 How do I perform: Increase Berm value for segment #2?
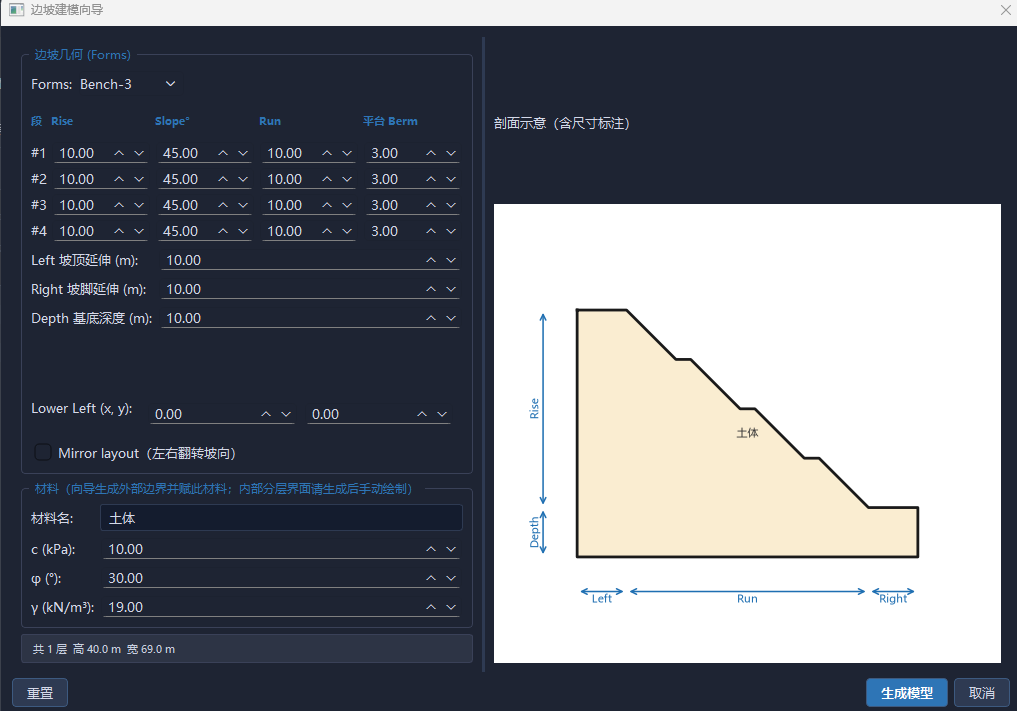[431, 179]
